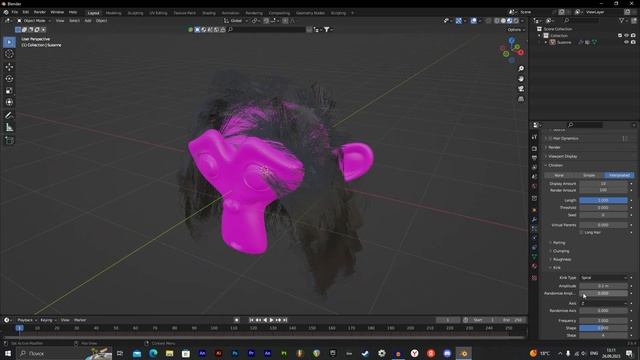Expand the Clumping subpanel
This screenshot has width=640, height=360.
point(560,251)
